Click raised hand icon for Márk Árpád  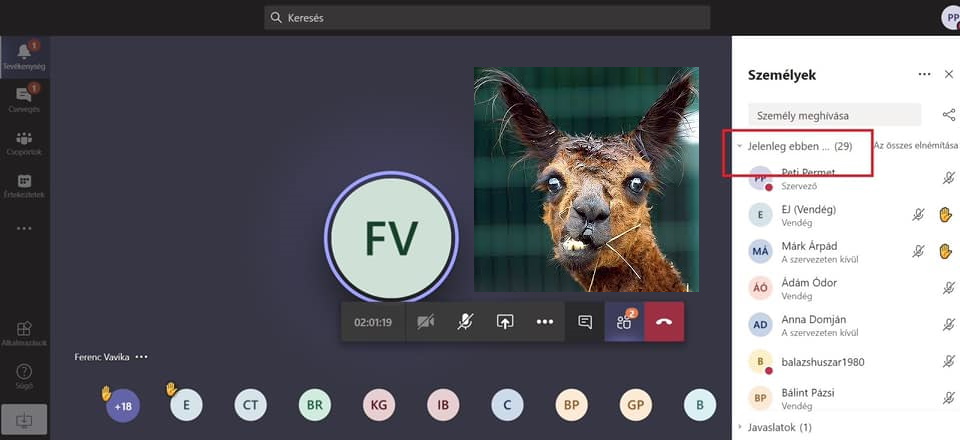pos(946,252)
